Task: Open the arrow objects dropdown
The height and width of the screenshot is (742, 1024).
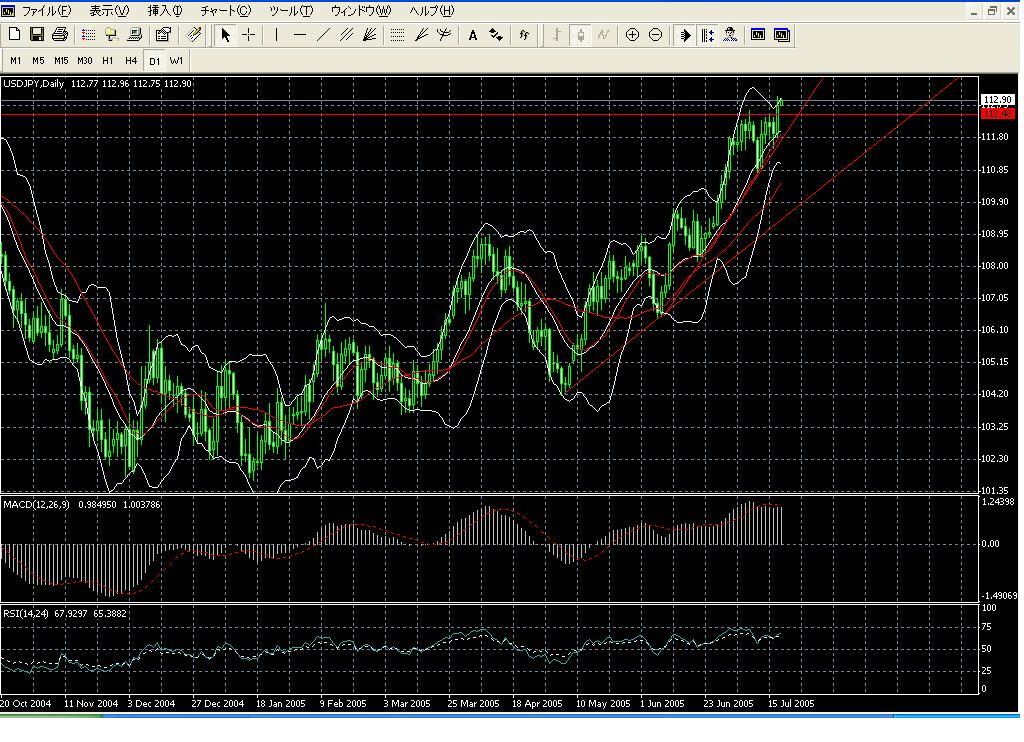Action: pyautogui.click(x=494, y=35)
